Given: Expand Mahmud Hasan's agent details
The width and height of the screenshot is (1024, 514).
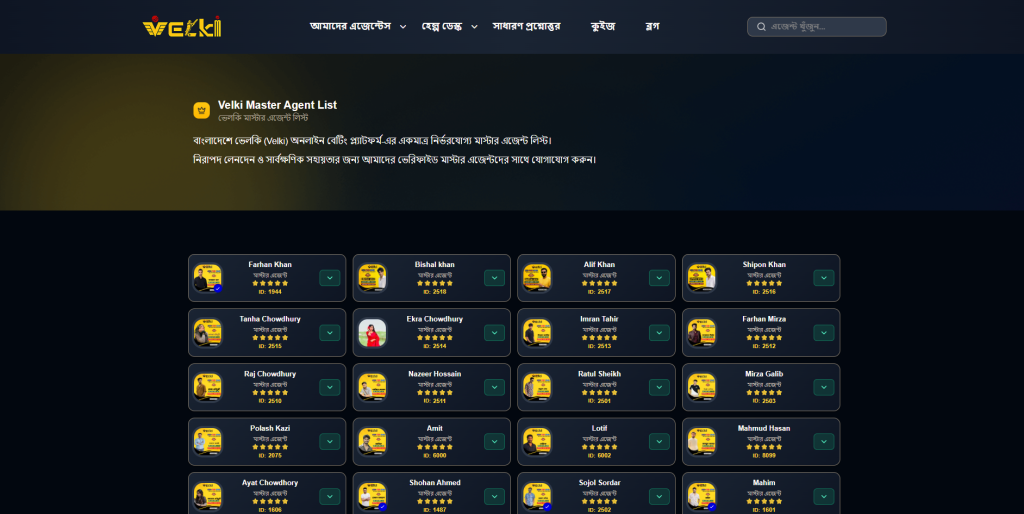Looking at the screenshot, I should (x=824, y=442).
